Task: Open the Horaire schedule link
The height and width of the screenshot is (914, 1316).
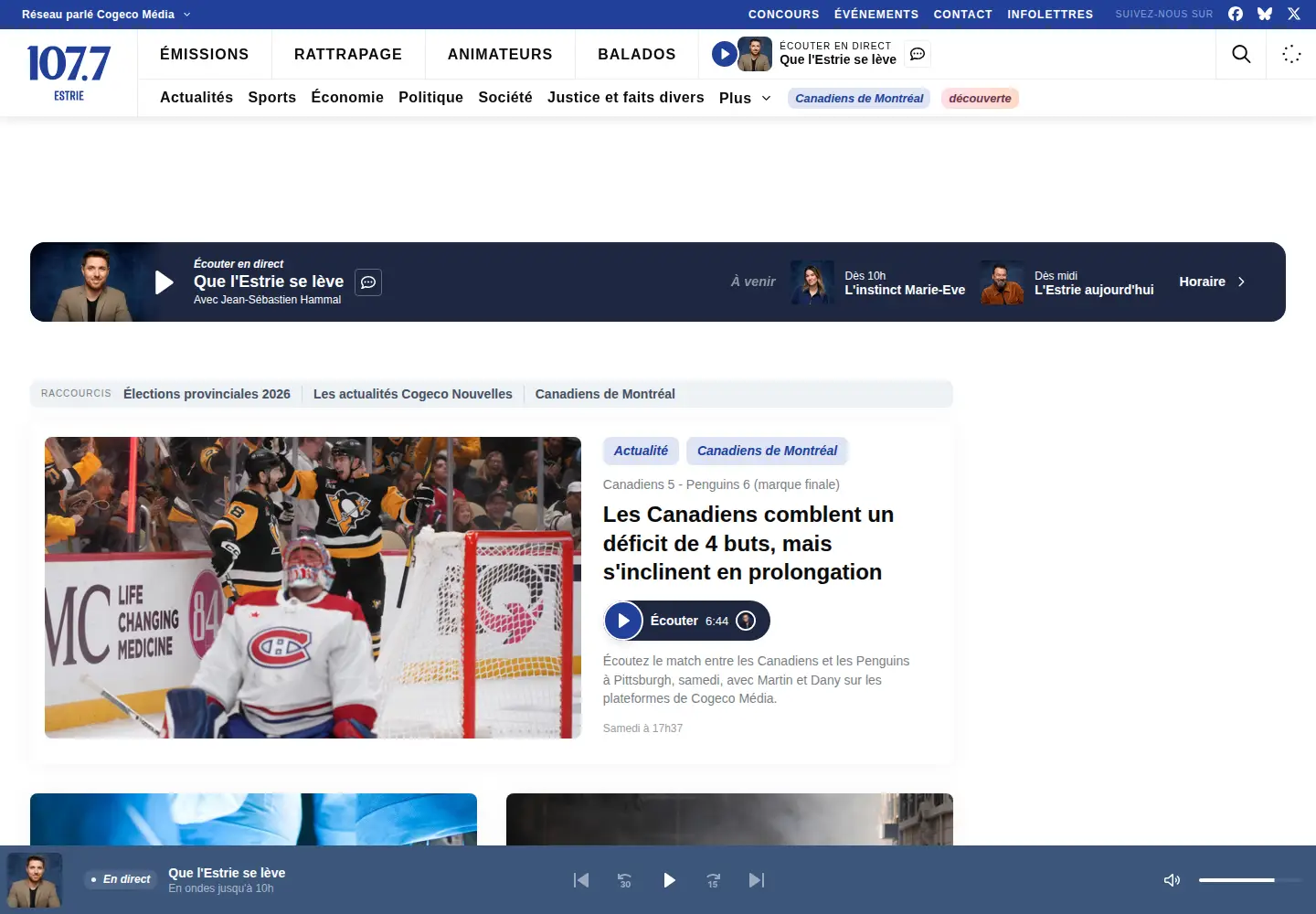Action: coord(1212,282)
